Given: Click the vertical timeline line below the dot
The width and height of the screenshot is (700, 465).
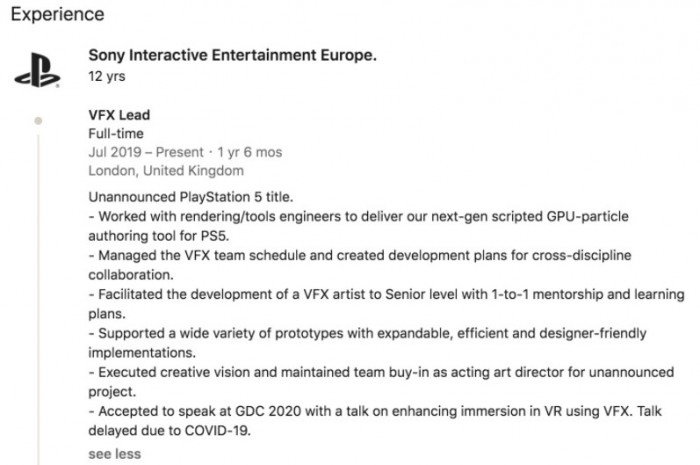Looking at the screenshot, I should click(38, 300).
